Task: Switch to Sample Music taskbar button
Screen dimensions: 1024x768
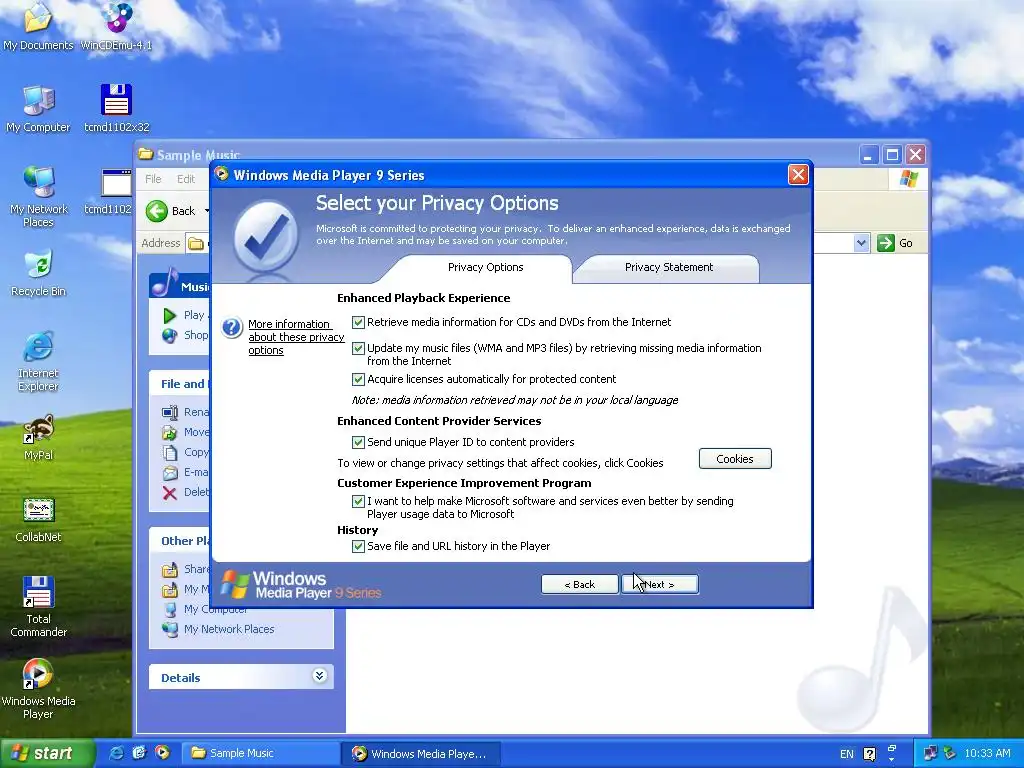Action: coord(259,753)
